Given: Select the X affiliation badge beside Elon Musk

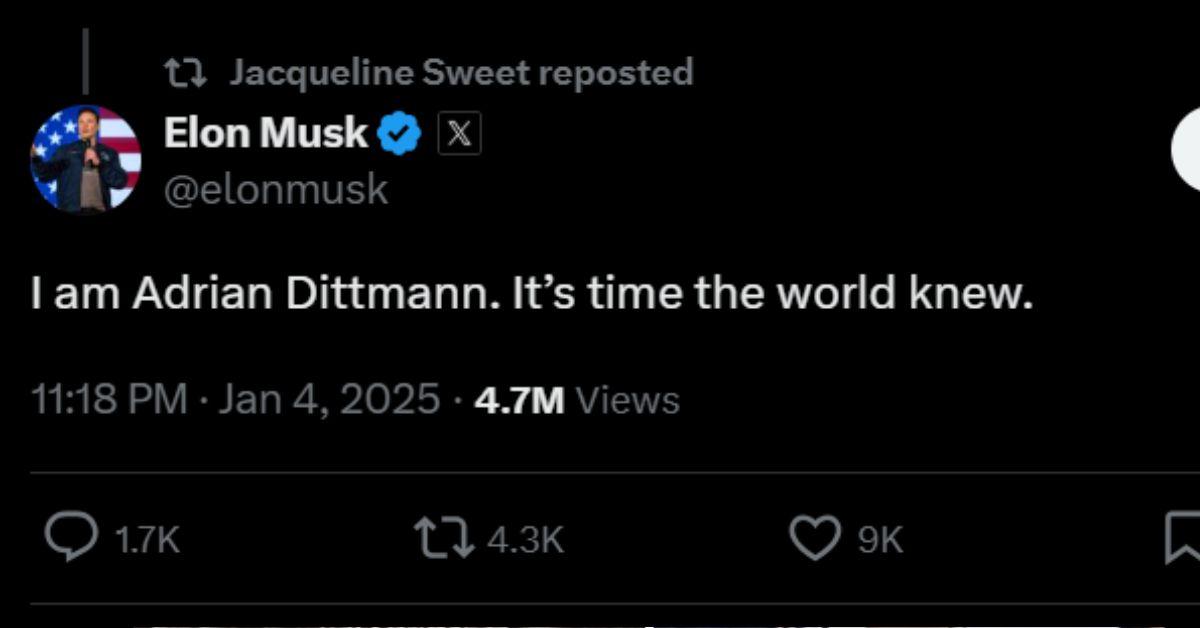Looking at the screenshot, I should 461,131.
